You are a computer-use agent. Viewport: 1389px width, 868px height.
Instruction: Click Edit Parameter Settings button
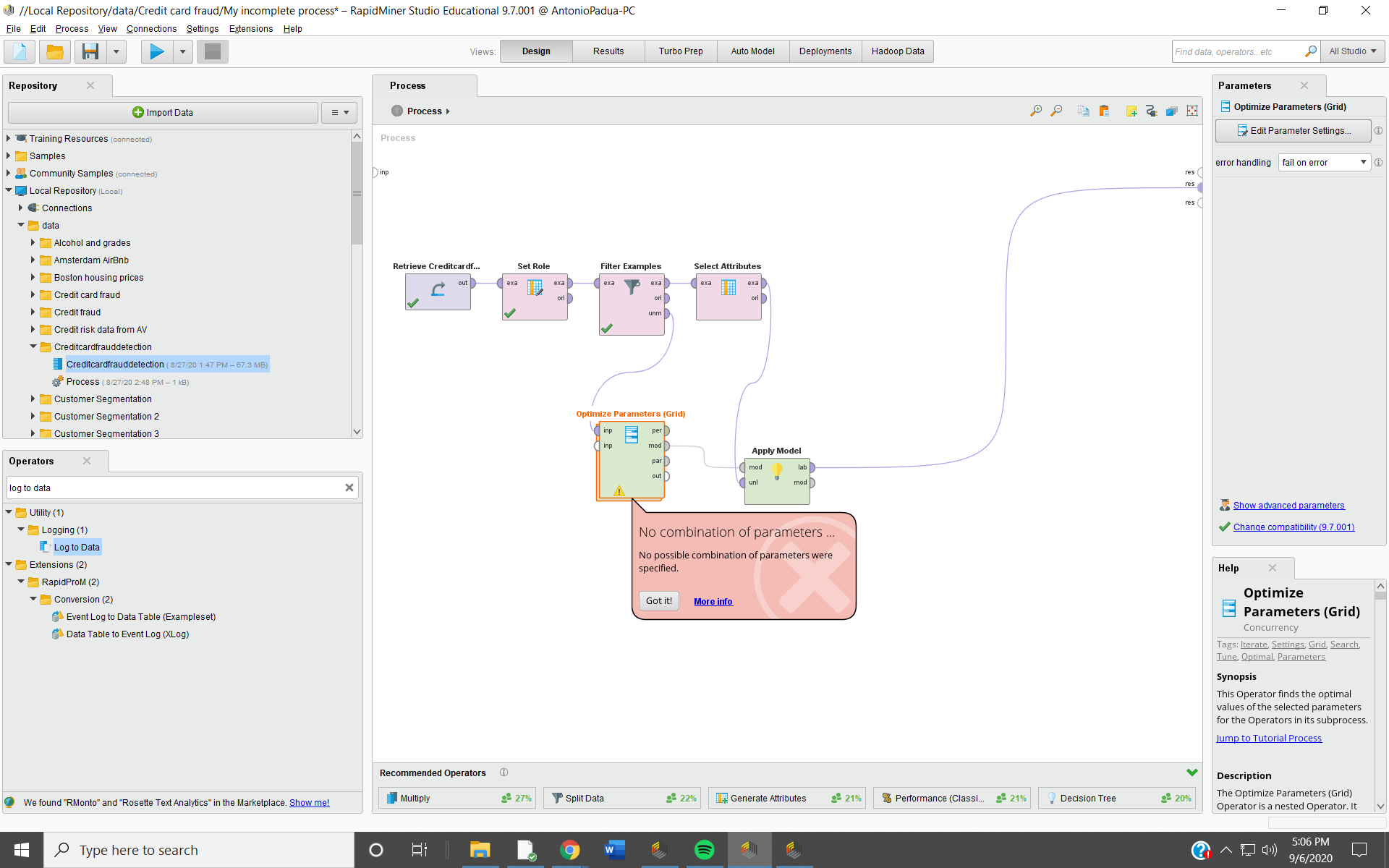click(1294, 131)
